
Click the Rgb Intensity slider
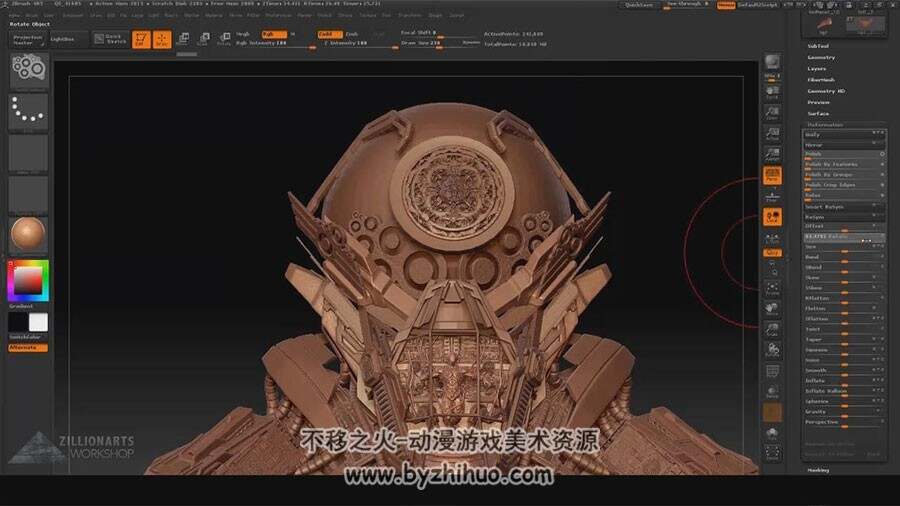tap(275, 44)
